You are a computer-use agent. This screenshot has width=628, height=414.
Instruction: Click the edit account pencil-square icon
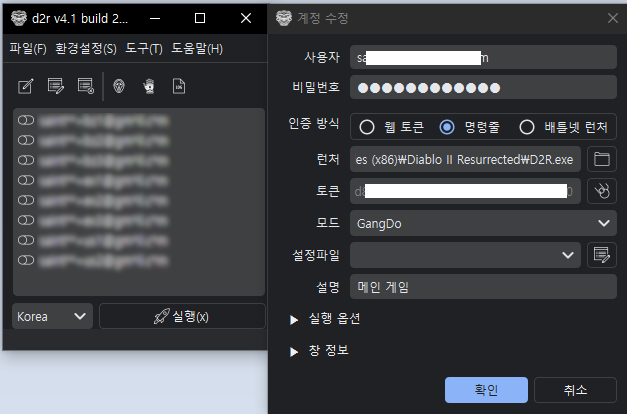point(26,86)
